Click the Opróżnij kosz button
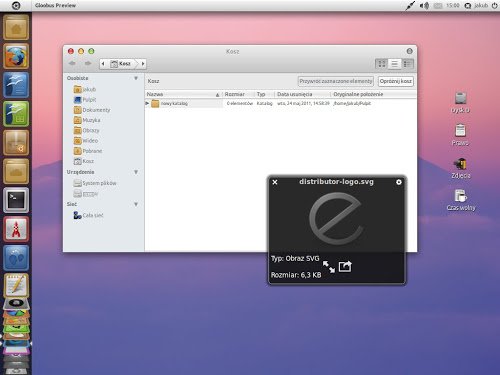The width and height of the screenshot is (500, 375). click(x=396, y=81)
